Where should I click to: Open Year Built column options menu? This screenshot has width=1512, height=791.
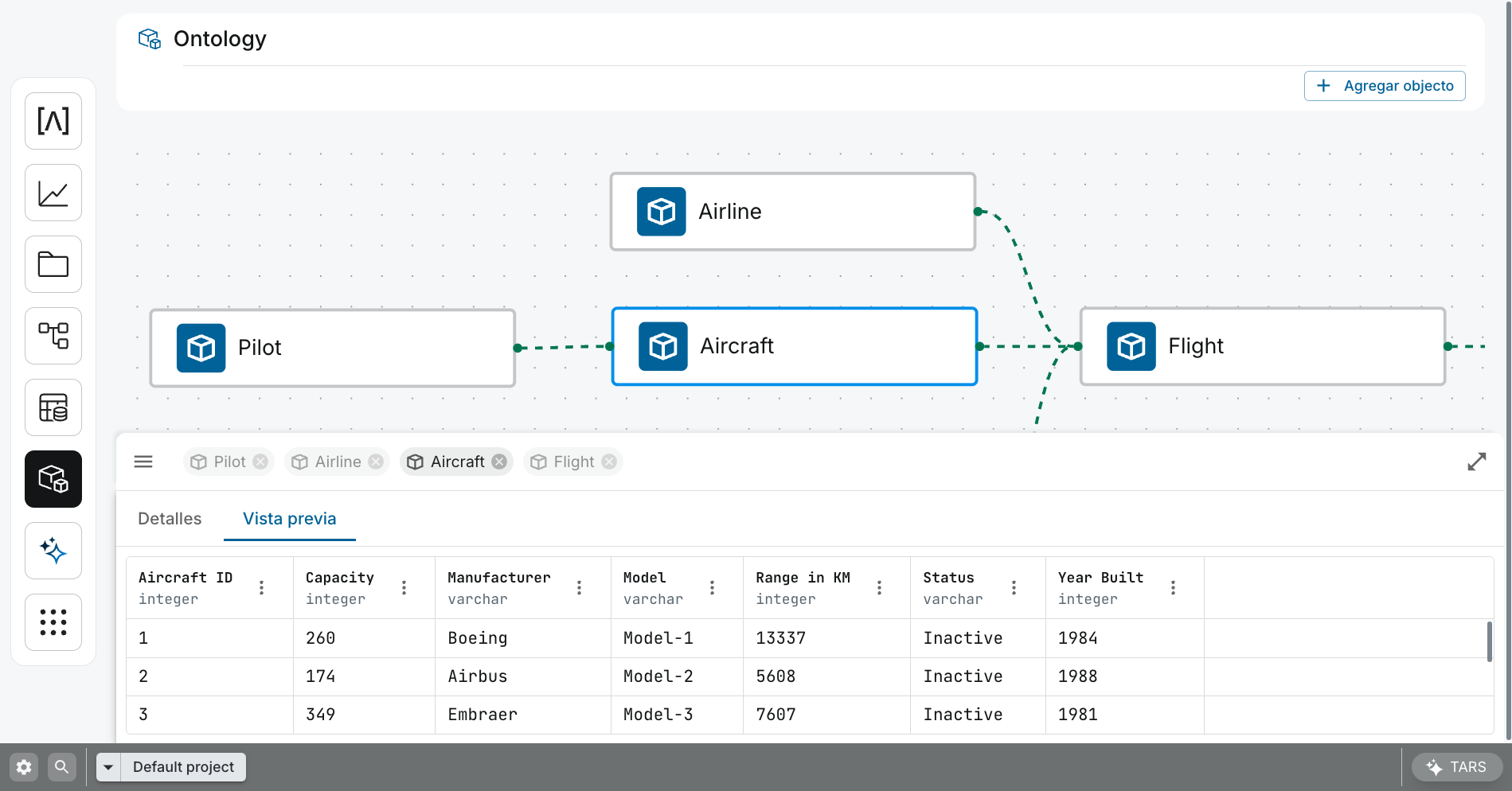[x=1173, y=588]
